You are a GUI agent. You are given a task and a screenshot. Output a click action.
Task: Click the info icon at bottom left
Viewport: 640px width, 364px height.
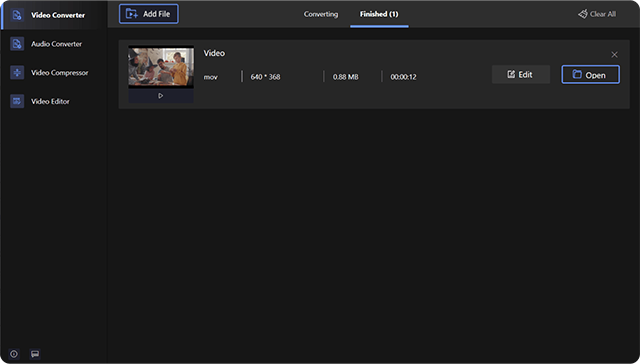tap(14, 354)
